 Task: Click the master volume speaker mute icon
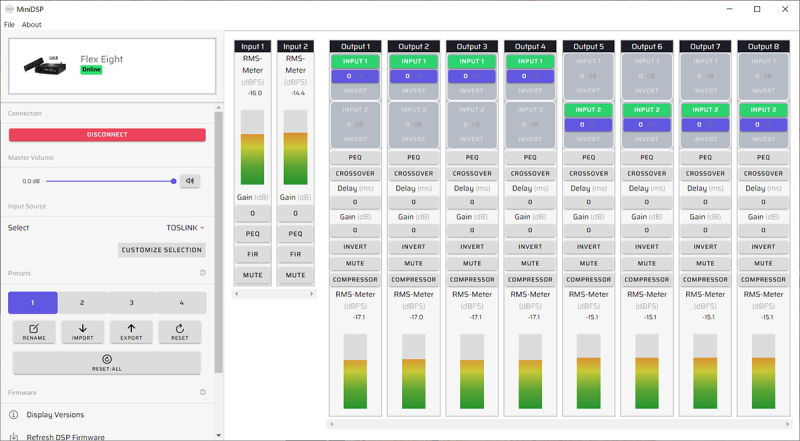[x=189, y=181]
